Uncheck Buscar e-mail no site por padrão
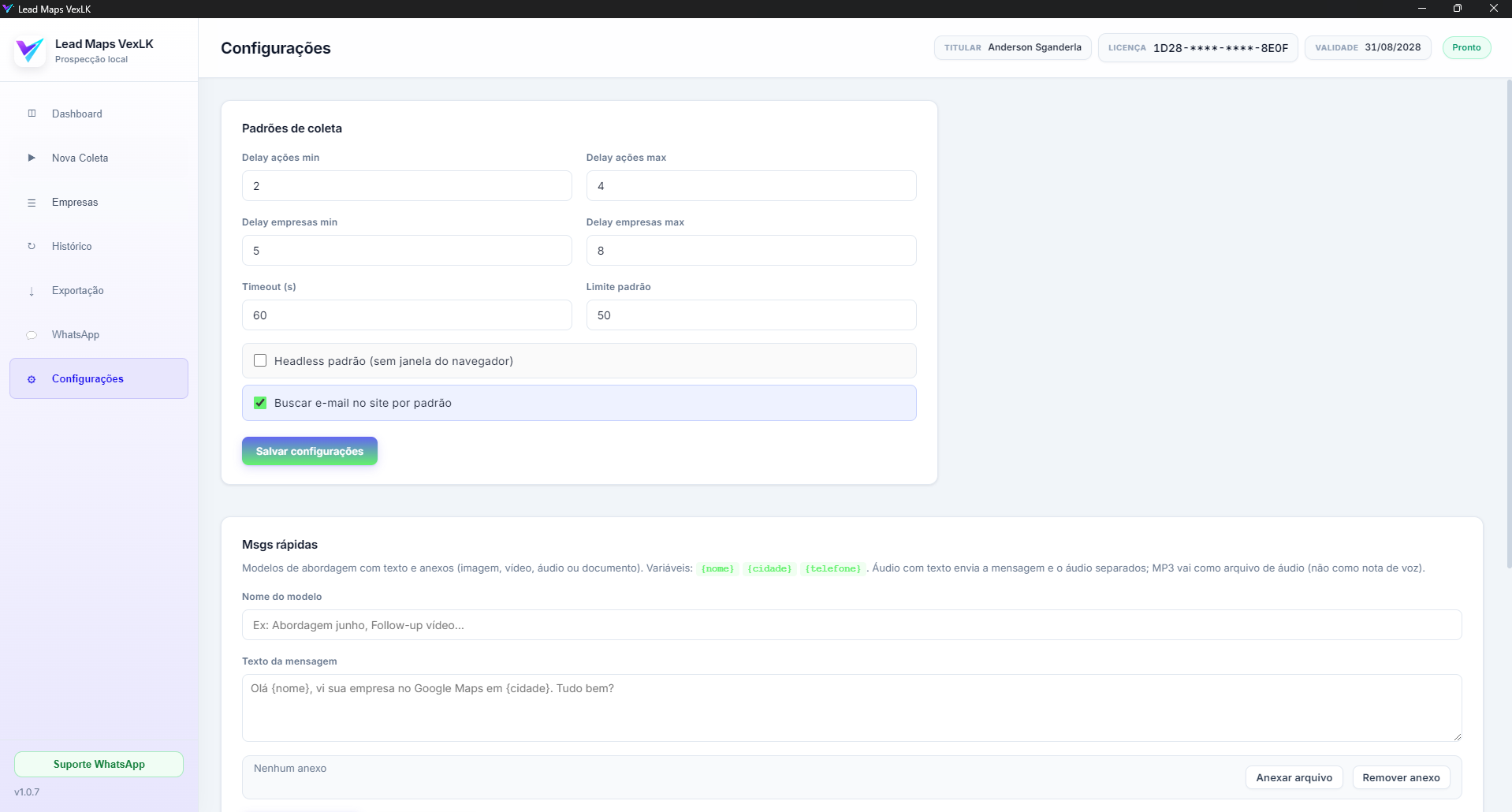 (x=260, y=403)
